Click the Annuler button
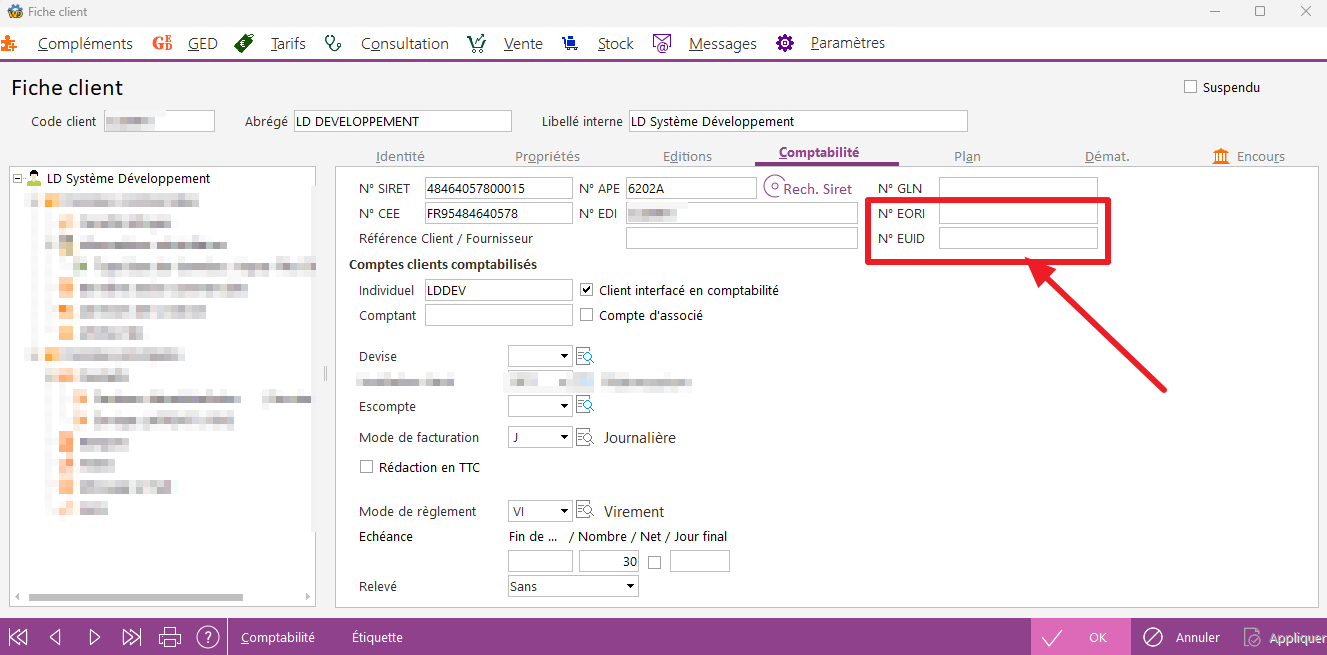Image resolution: width=1327 pixels, height=655 pixels. (x=1182, y=637)
